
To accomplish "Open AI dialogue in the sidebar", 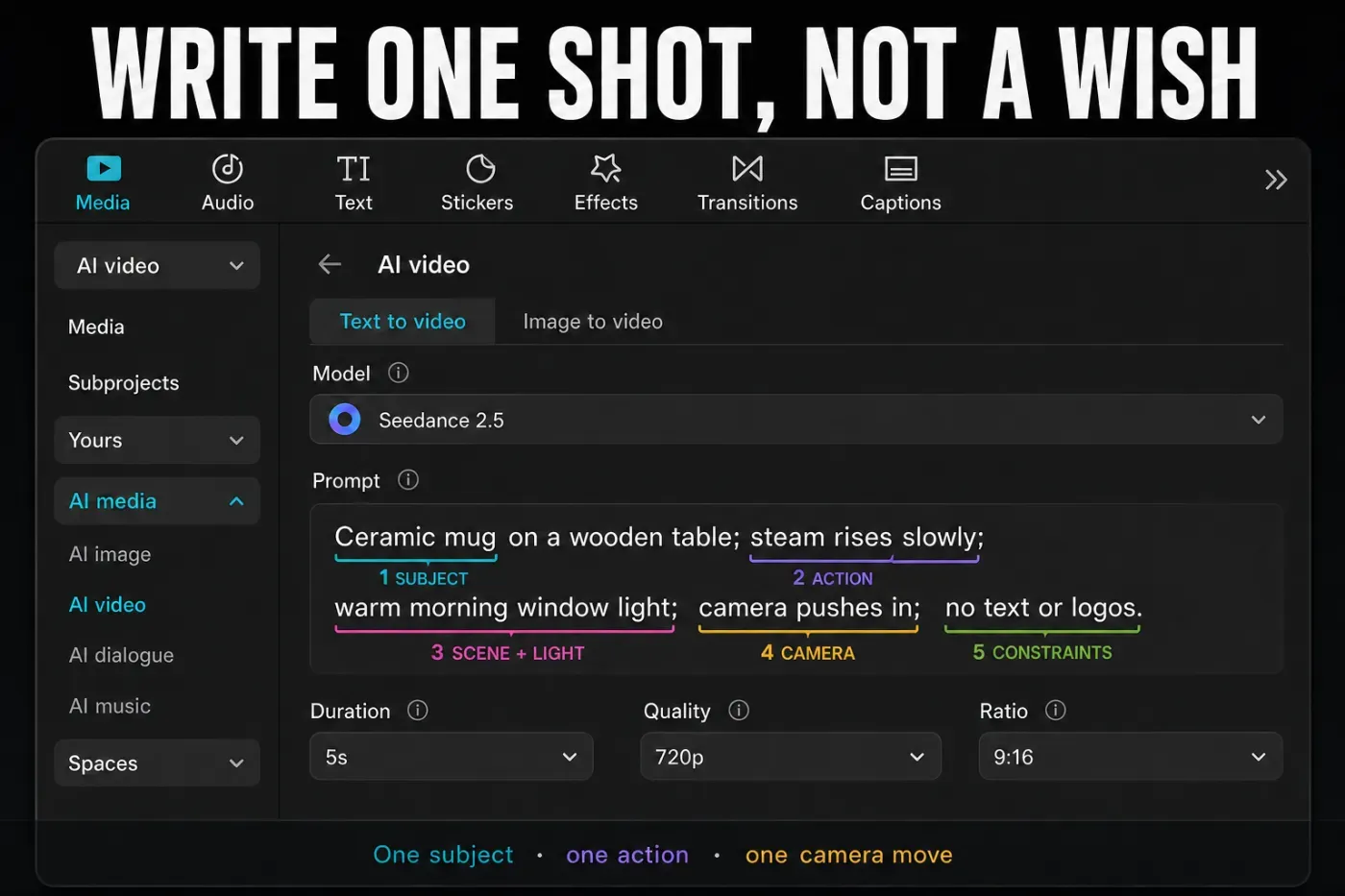I will click(x=121, y=655).
